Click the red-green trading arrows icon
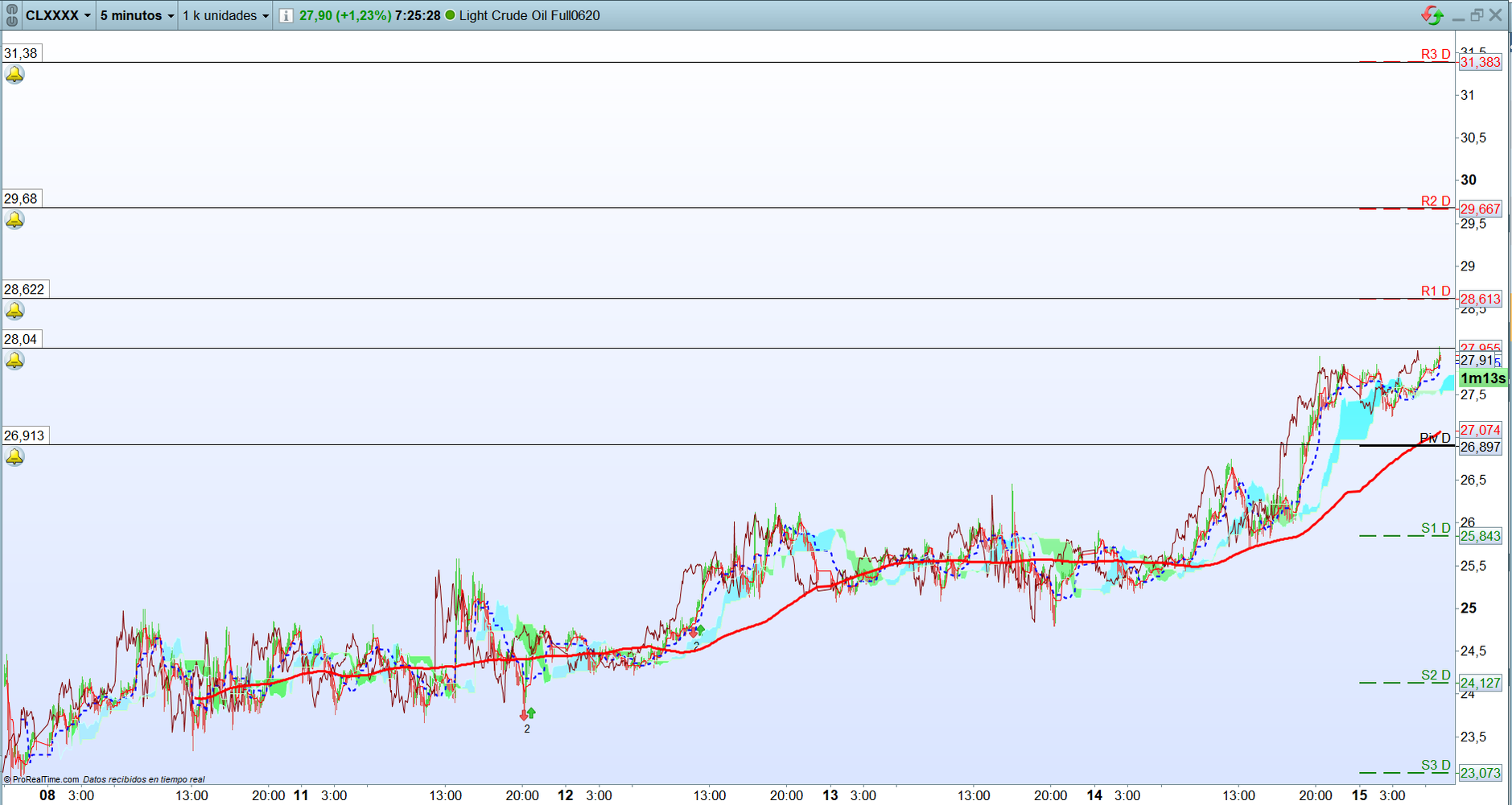 (x=1432, y=15)
